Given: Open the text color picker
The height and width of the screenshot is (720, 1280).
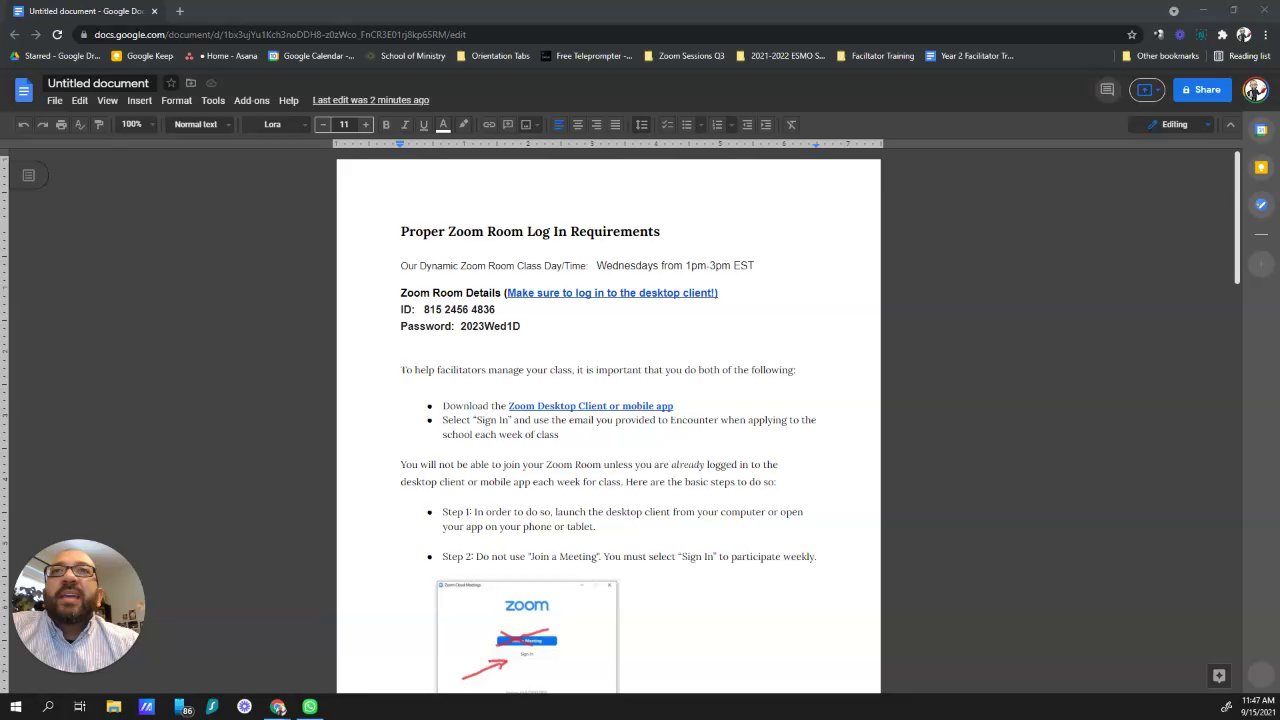Looking at the screenshot, I should [443, 125].
